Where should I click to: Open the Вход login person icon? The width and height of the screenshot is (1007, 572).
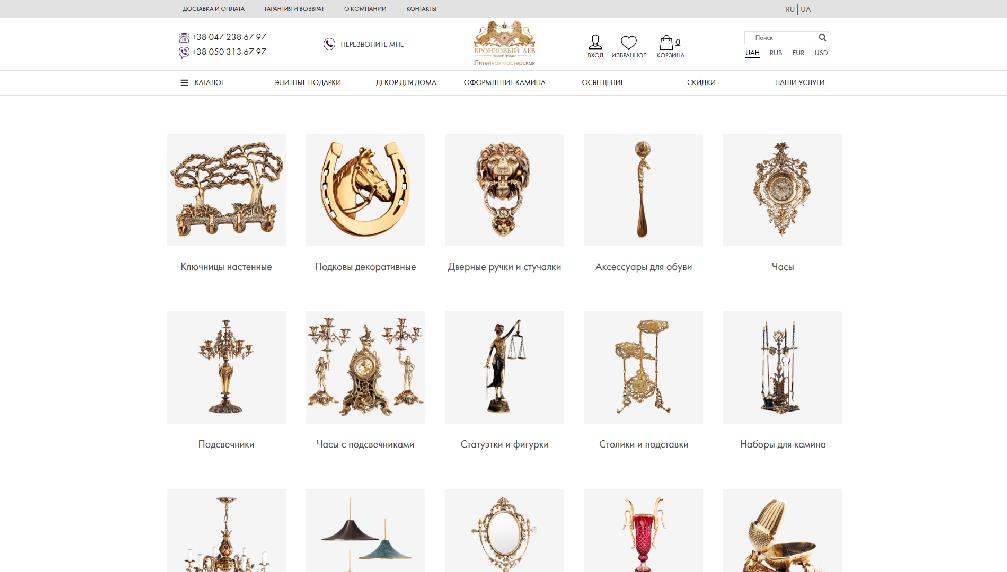coord(595,42)
